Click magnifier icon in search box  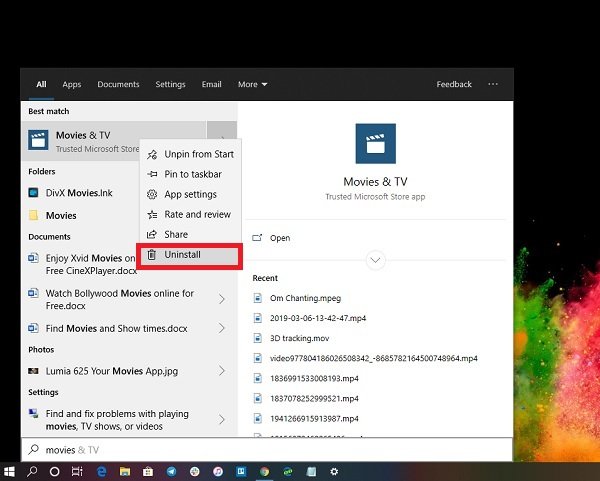tap(34, 449)
